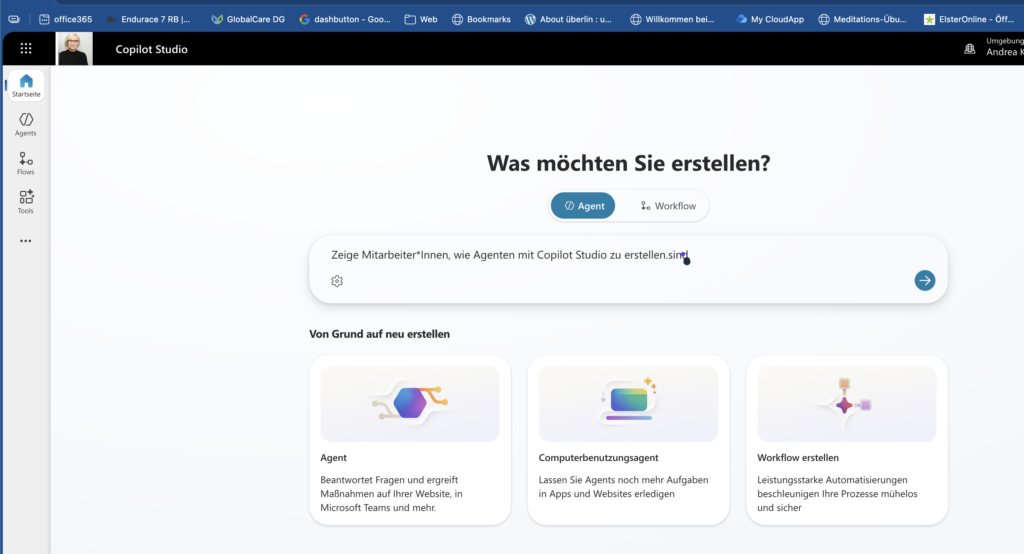Screen dimensions: 1024x554
Task: Open Tools in the sidebar
Action: coord(26,202)
